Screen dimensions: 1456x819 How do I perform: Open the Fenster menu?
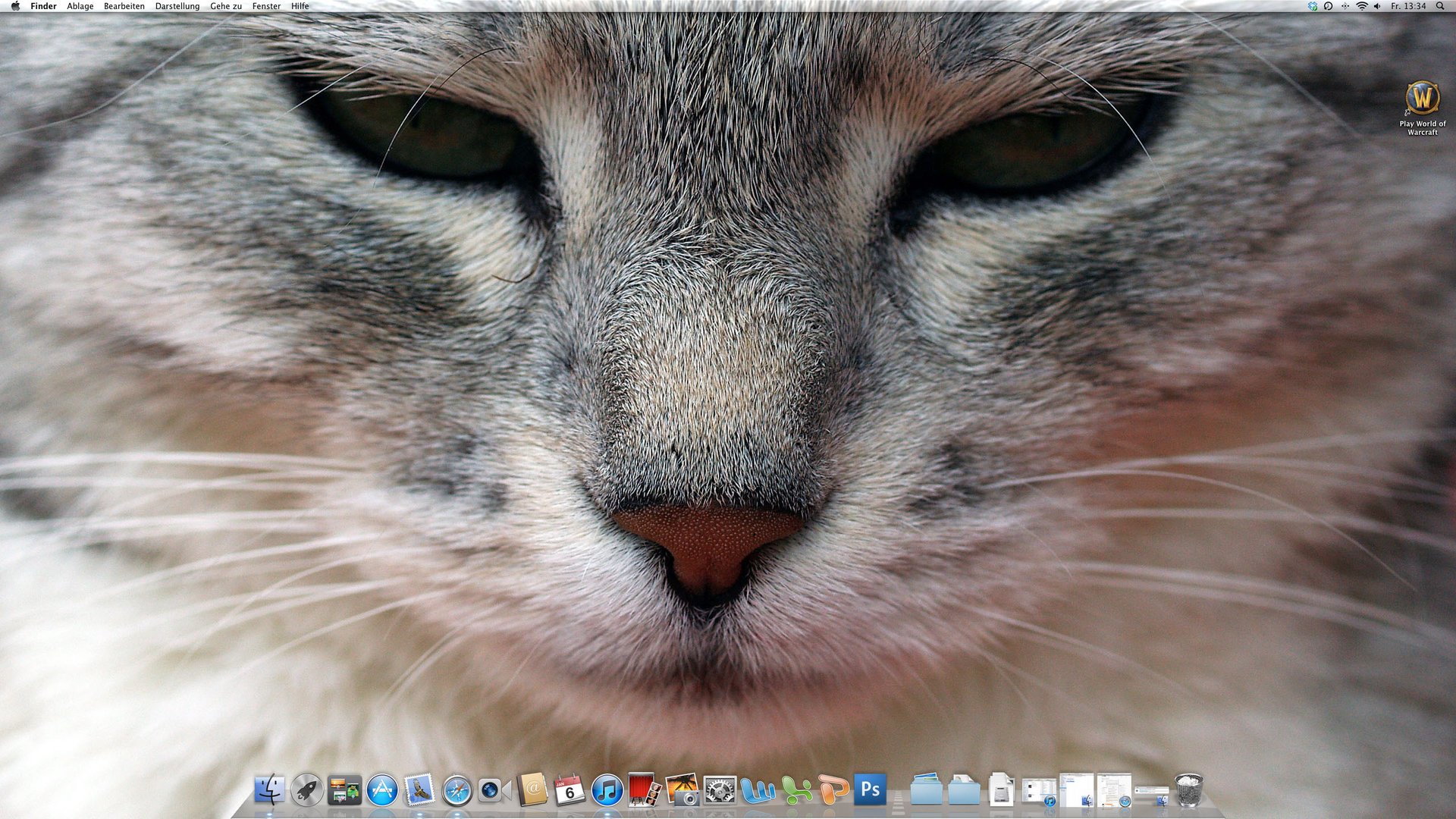266,6
